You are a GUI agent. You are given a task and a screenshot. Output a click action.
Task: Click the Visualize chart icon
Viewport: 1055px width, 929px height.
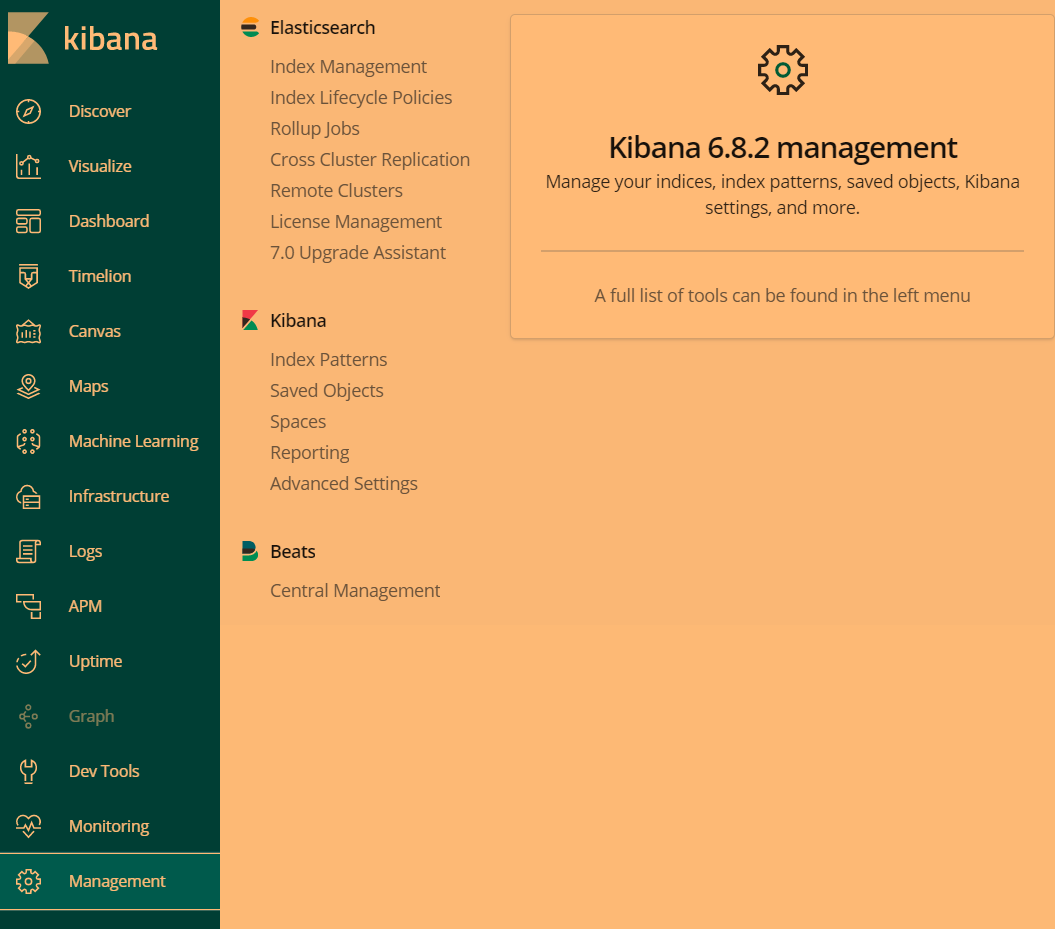[x=28, y=166]
